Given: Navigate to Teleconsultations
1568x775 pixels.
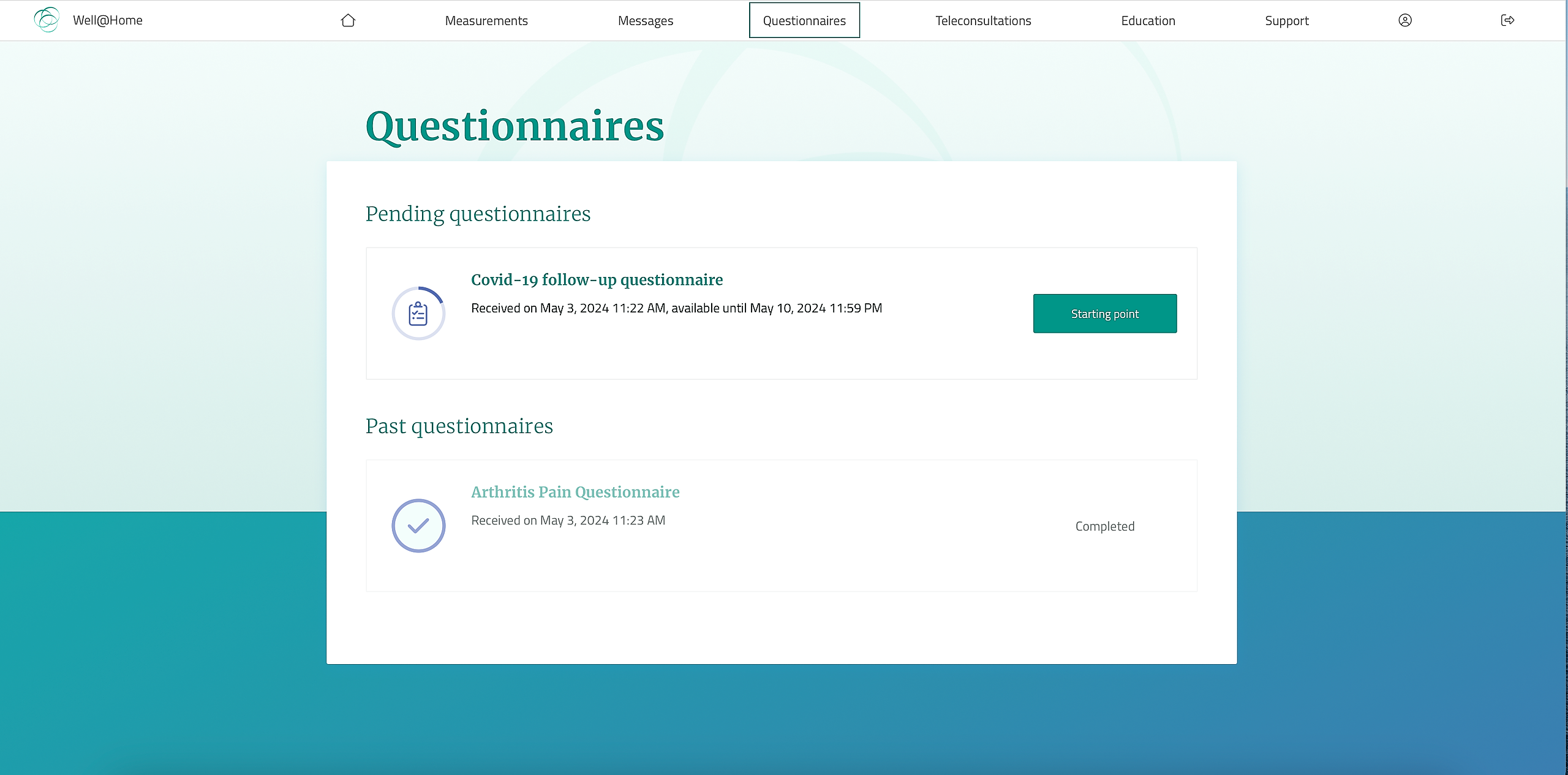Looking at the screenshot, I should pyautogui.click(x=983, y=21).
